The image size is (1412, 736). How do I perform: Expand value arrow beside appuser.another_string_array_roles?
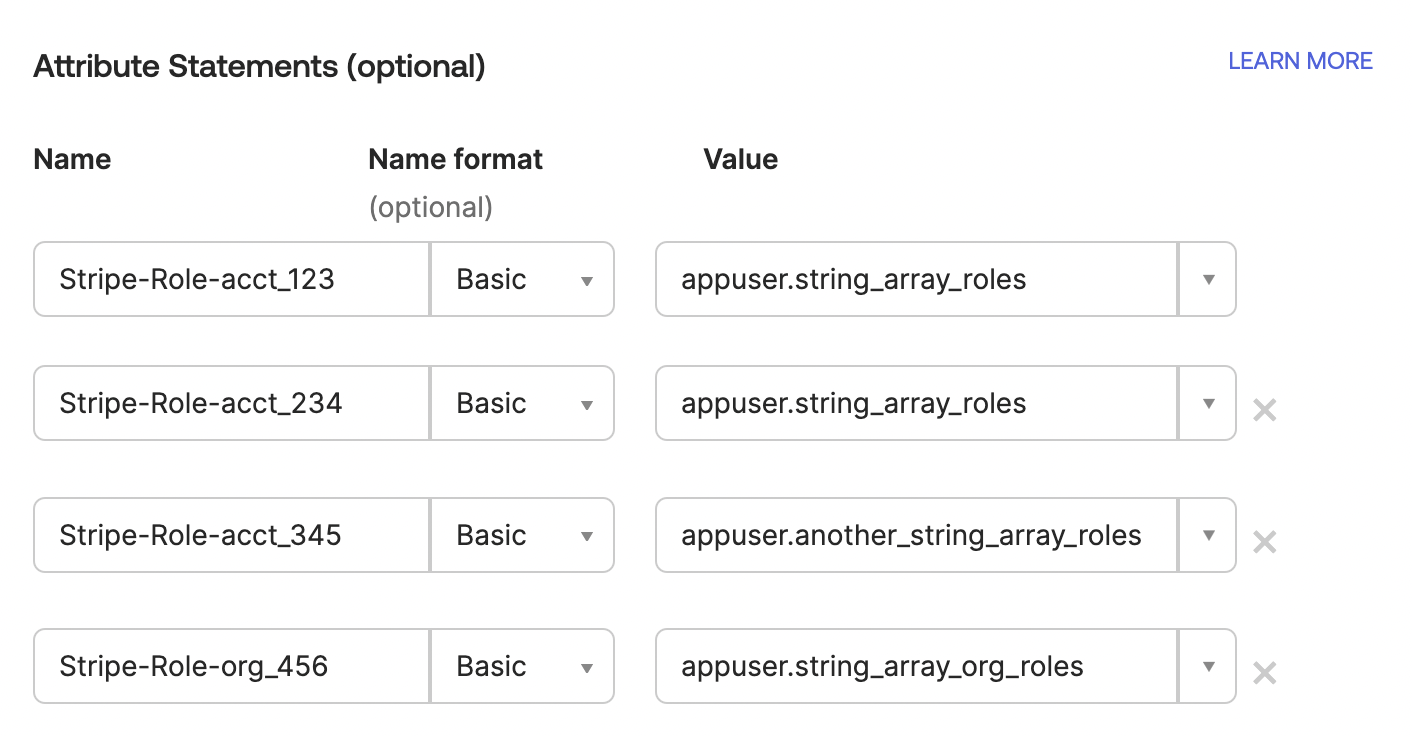[1208, 535]
